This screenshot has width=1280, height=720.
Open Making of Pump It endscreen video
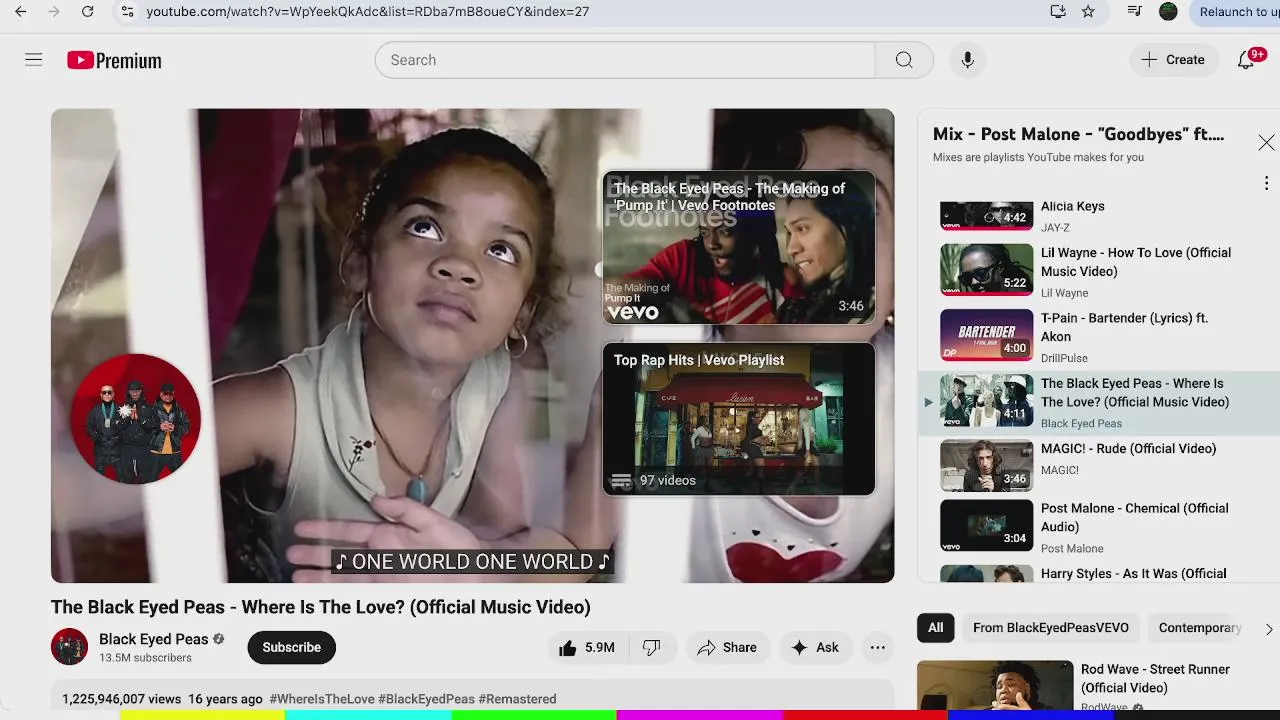coord(739,247)
